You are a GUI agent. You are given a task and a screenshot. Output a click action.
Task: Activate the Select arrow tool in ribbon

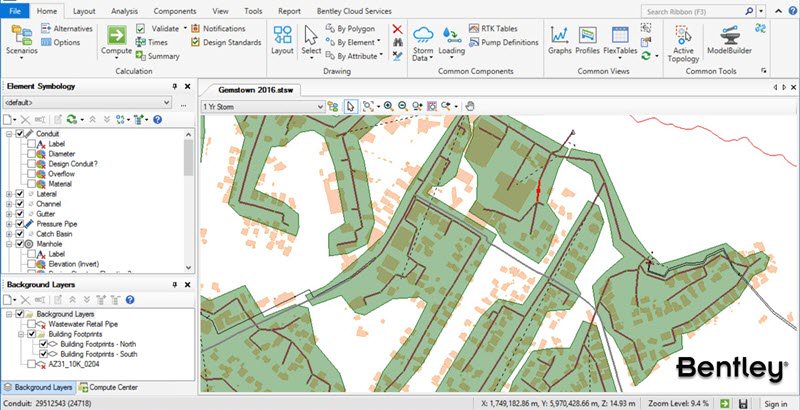pyautogui.click(x=311, y=35)
